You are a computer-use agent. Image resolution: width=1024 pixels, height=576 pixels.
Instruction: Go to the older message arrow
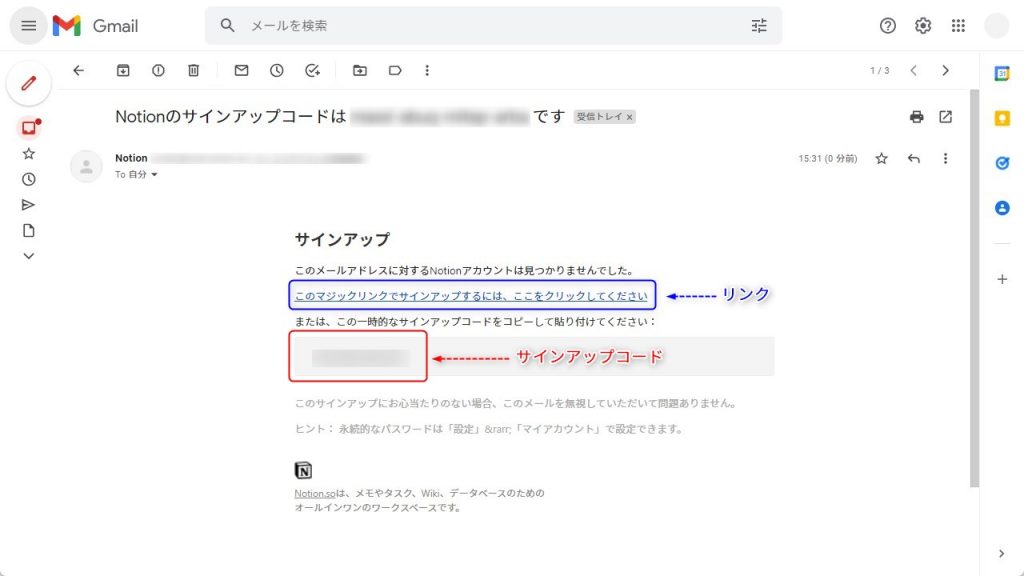point(945,70)
